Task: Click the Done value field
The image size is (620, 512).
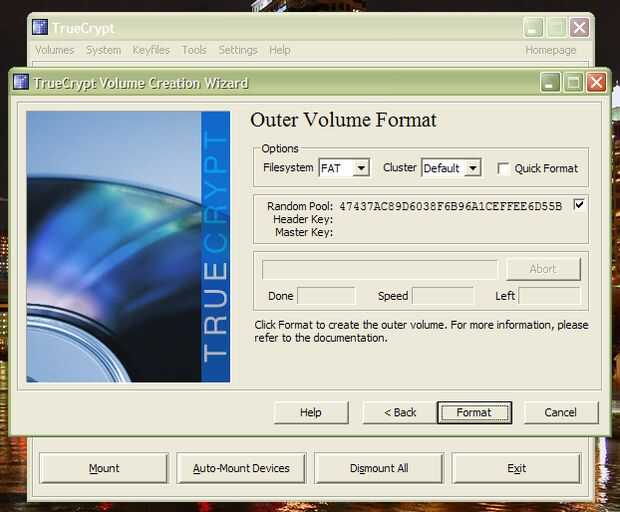Action: [x=326, y=296]
